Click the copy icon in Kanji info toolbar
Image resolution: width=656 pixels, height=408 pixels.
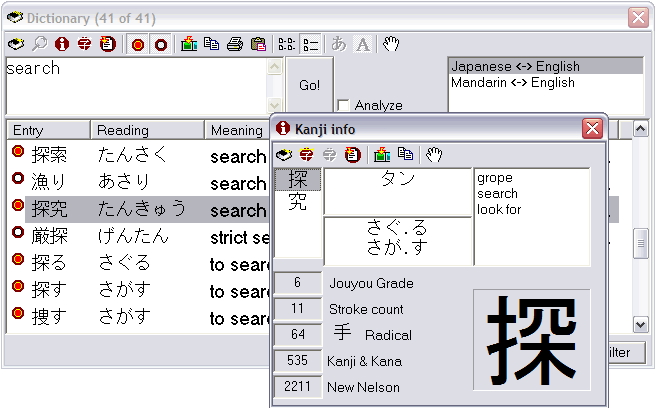pyautogui.click(x=405, y=154)
